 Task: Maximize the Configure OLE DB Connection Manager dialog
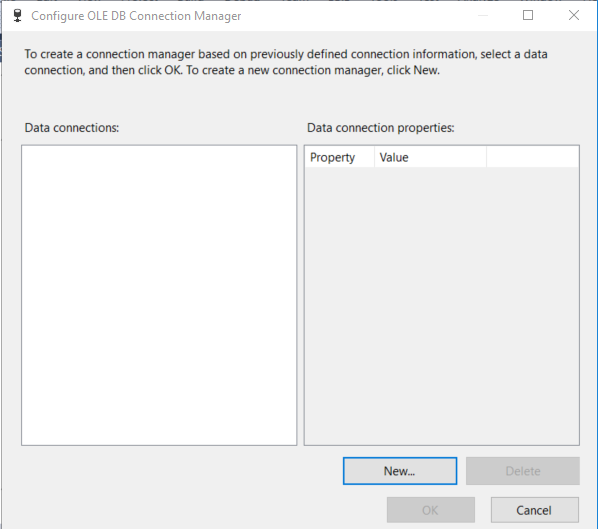pos(528,15)
